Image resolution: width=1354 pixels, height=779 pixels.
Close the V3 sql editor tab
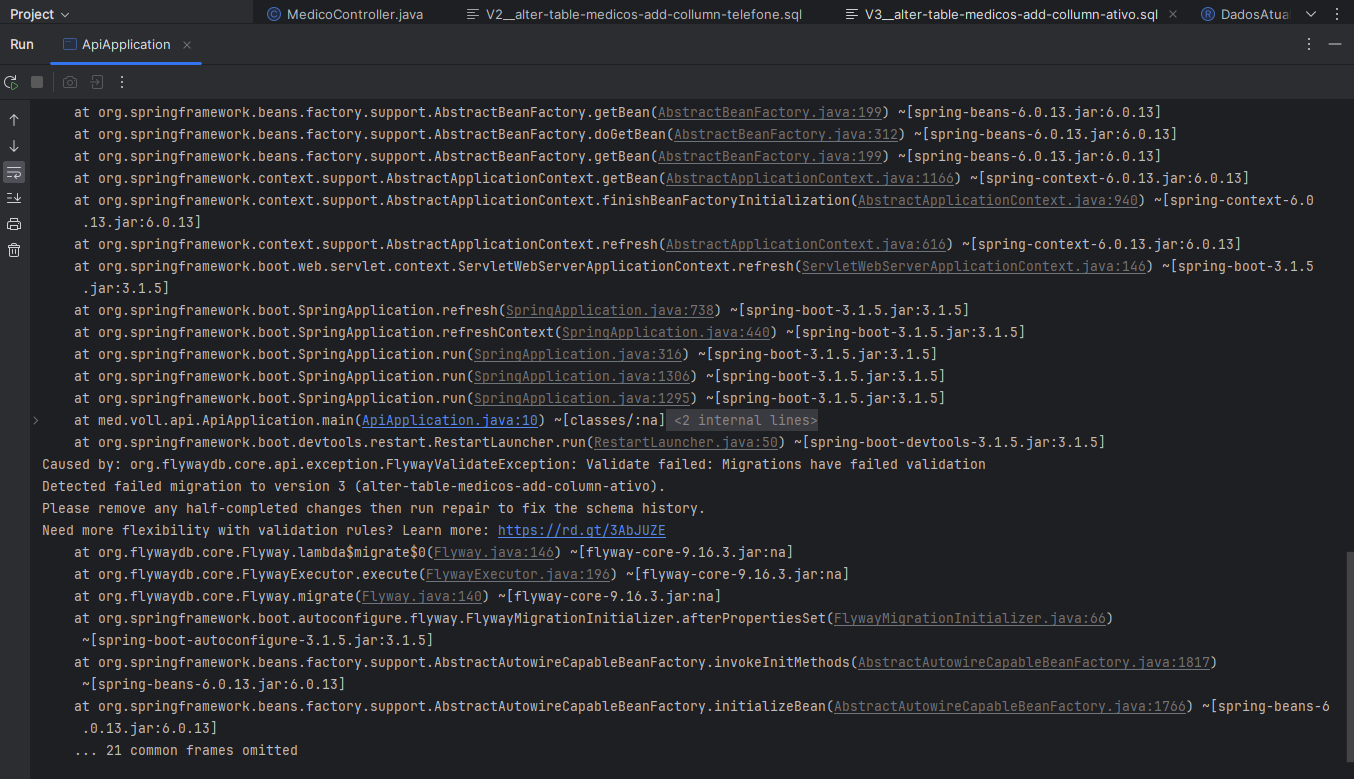coord(1173,15)
